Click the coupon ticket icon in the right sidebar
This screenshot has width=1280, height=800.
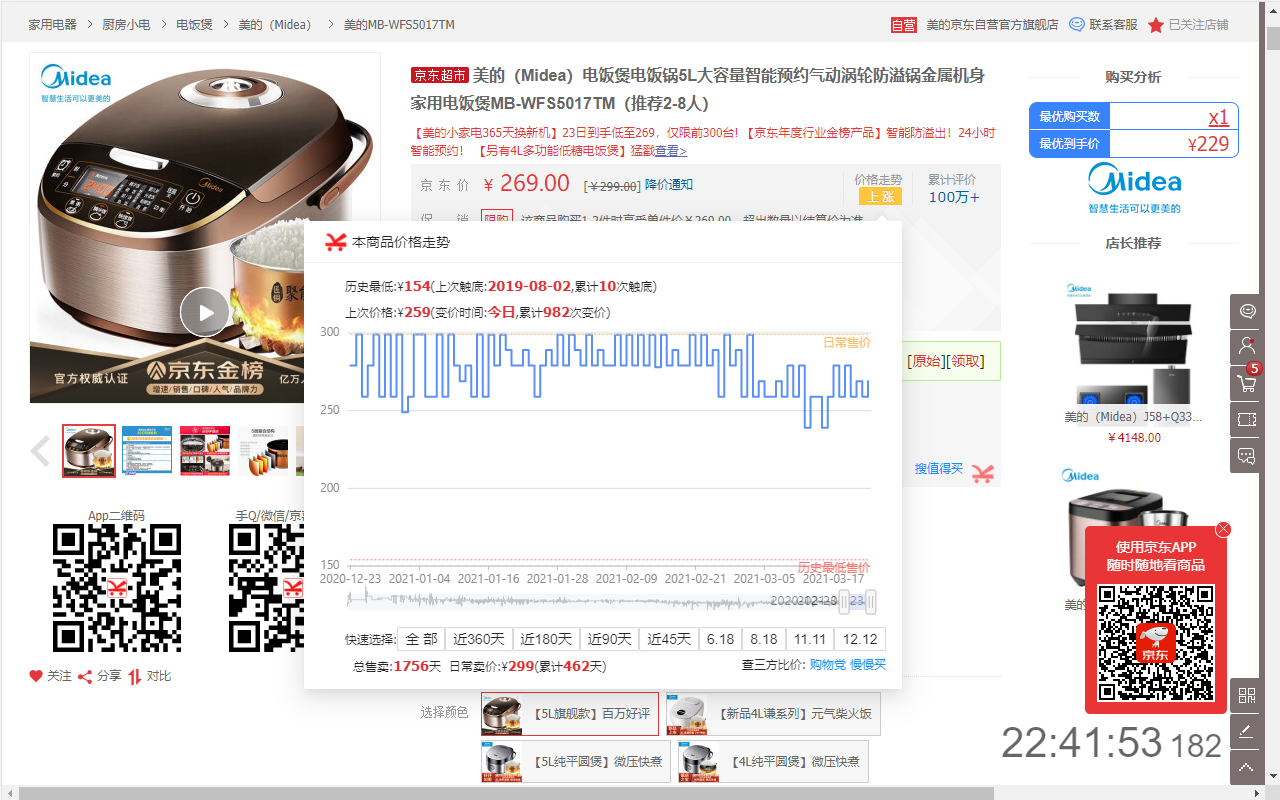coord(1245,419)
